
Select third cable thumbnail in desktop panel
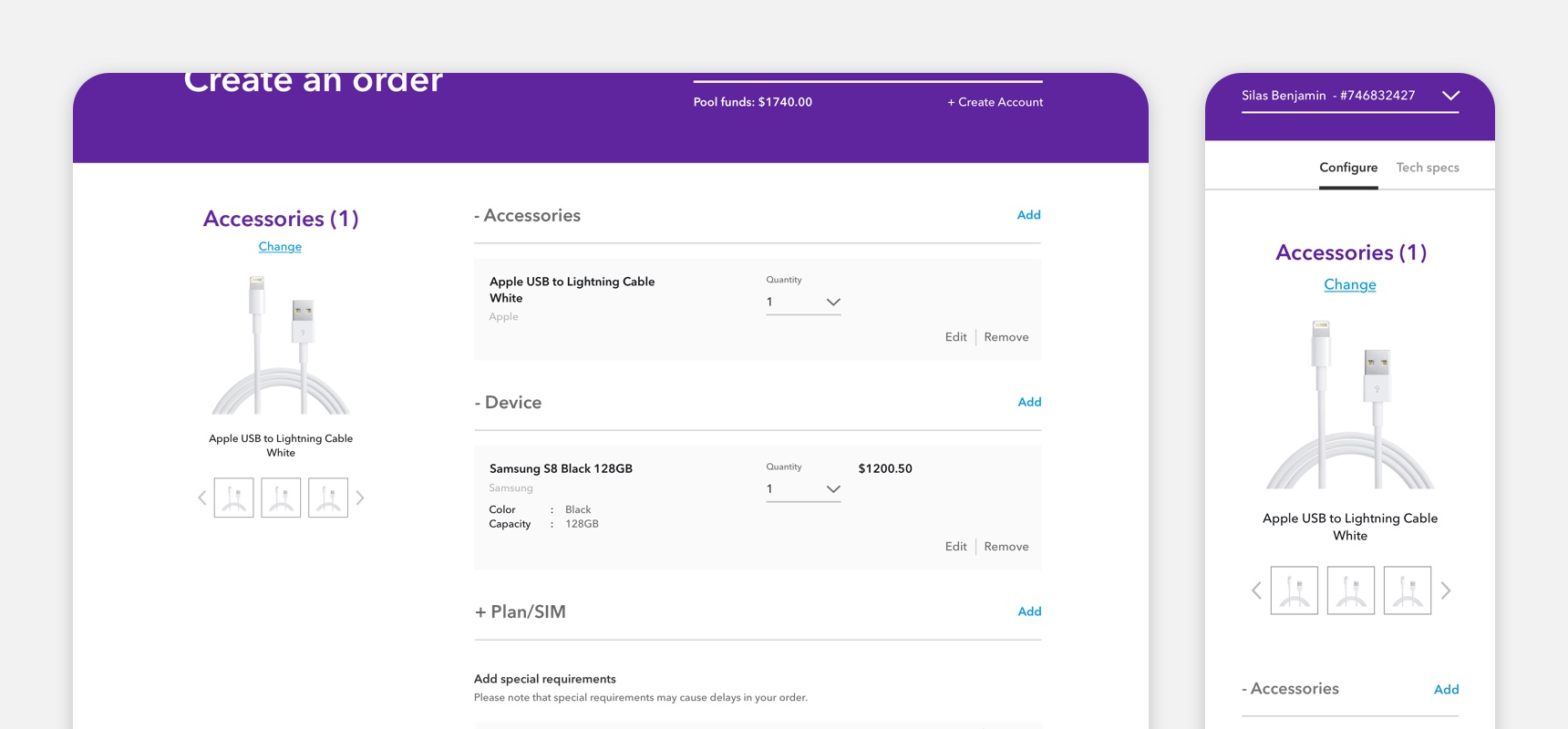[x=328, y=498]
